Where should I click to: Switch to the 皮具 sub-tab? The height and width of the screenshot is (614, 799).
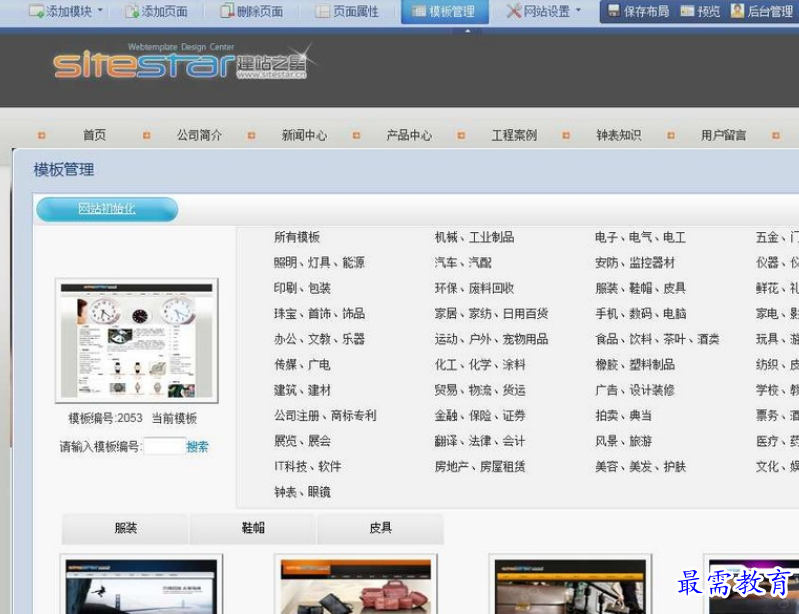coord(380,528)
